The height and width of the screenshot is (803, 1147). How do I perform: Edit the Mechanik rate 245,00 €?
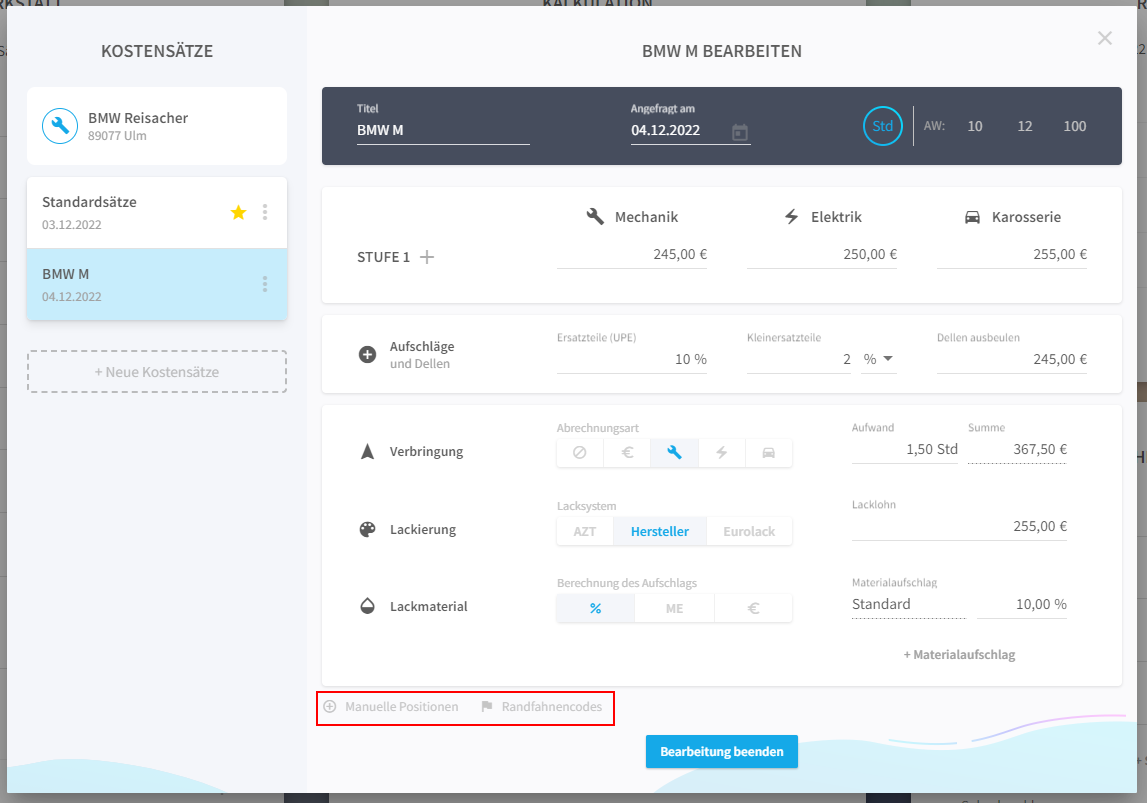(x=632, y=255)
